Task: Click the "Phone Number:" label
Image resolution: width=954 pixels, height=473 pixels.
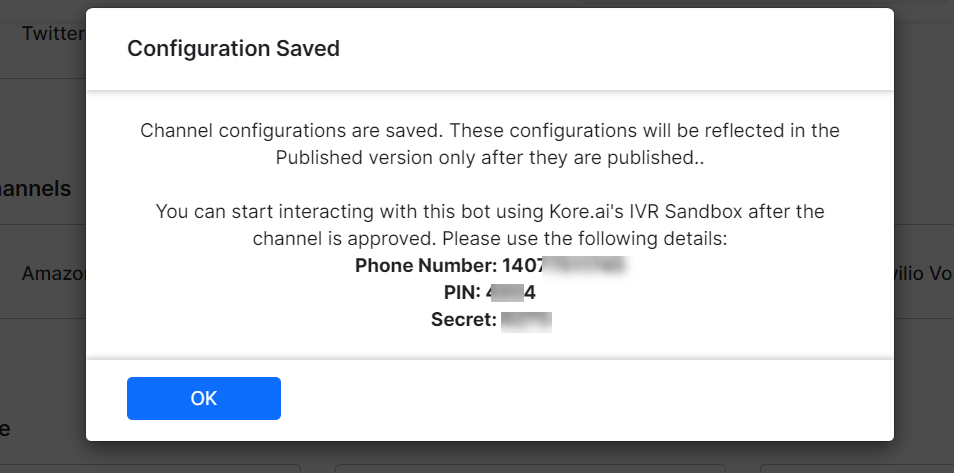Action: click(426, 266)
